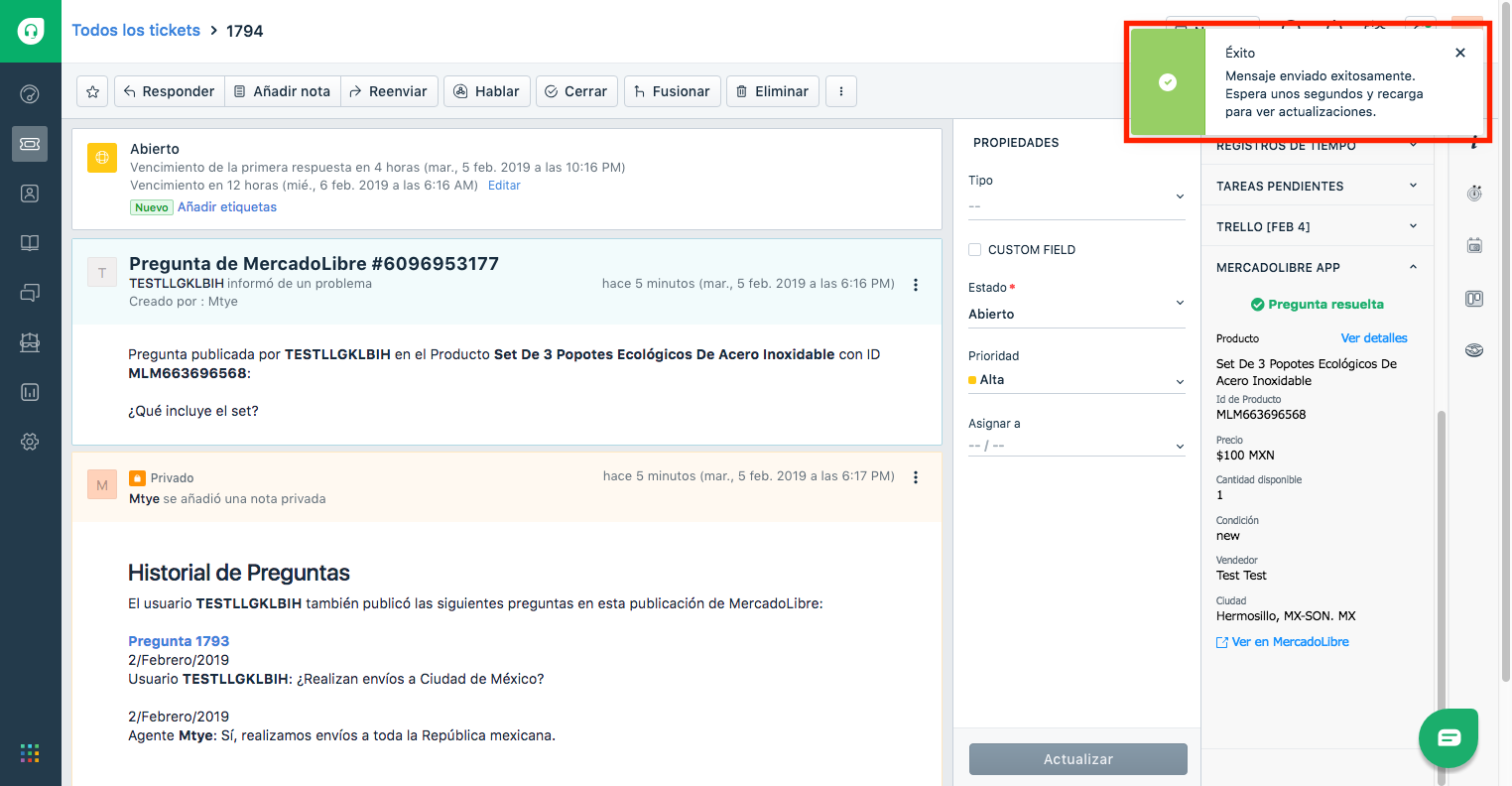Viewport: 1512px width, 786px height.
Task: Close the Éxito notification
Action: pos(1460,53)
